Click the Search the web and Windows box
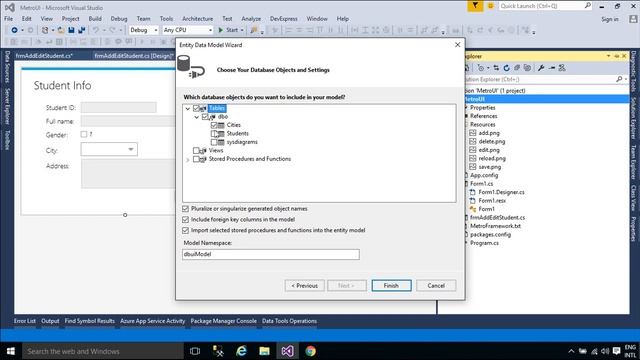 coord(103,351)
